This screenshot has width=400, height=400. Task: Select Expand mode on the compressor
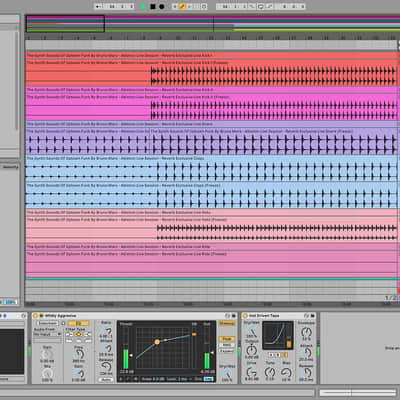(227, 351)
